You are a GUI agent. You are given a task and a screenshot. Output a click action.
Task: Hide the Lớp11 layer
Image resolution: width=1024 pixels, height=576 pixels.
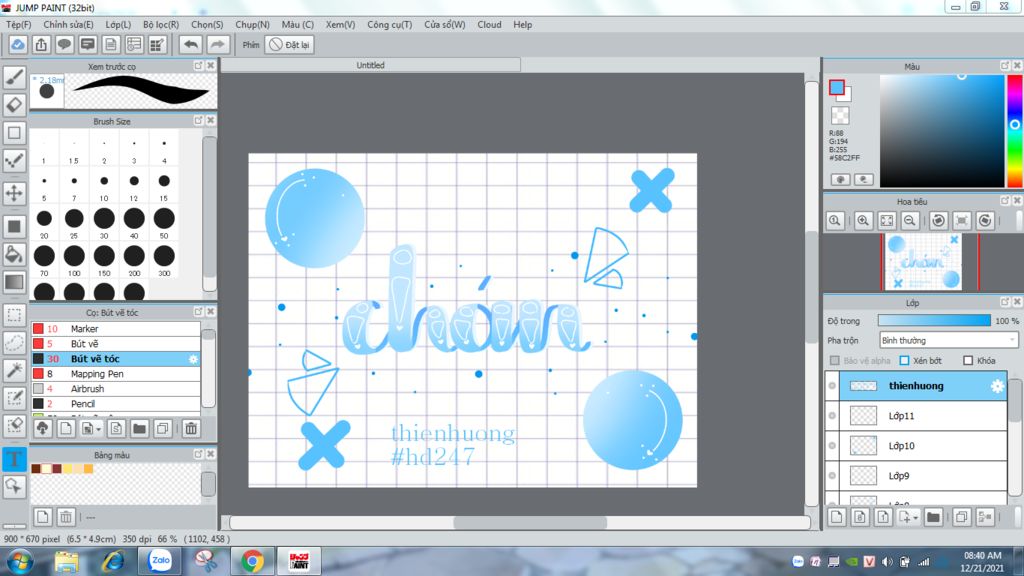[x=832, y=416]
